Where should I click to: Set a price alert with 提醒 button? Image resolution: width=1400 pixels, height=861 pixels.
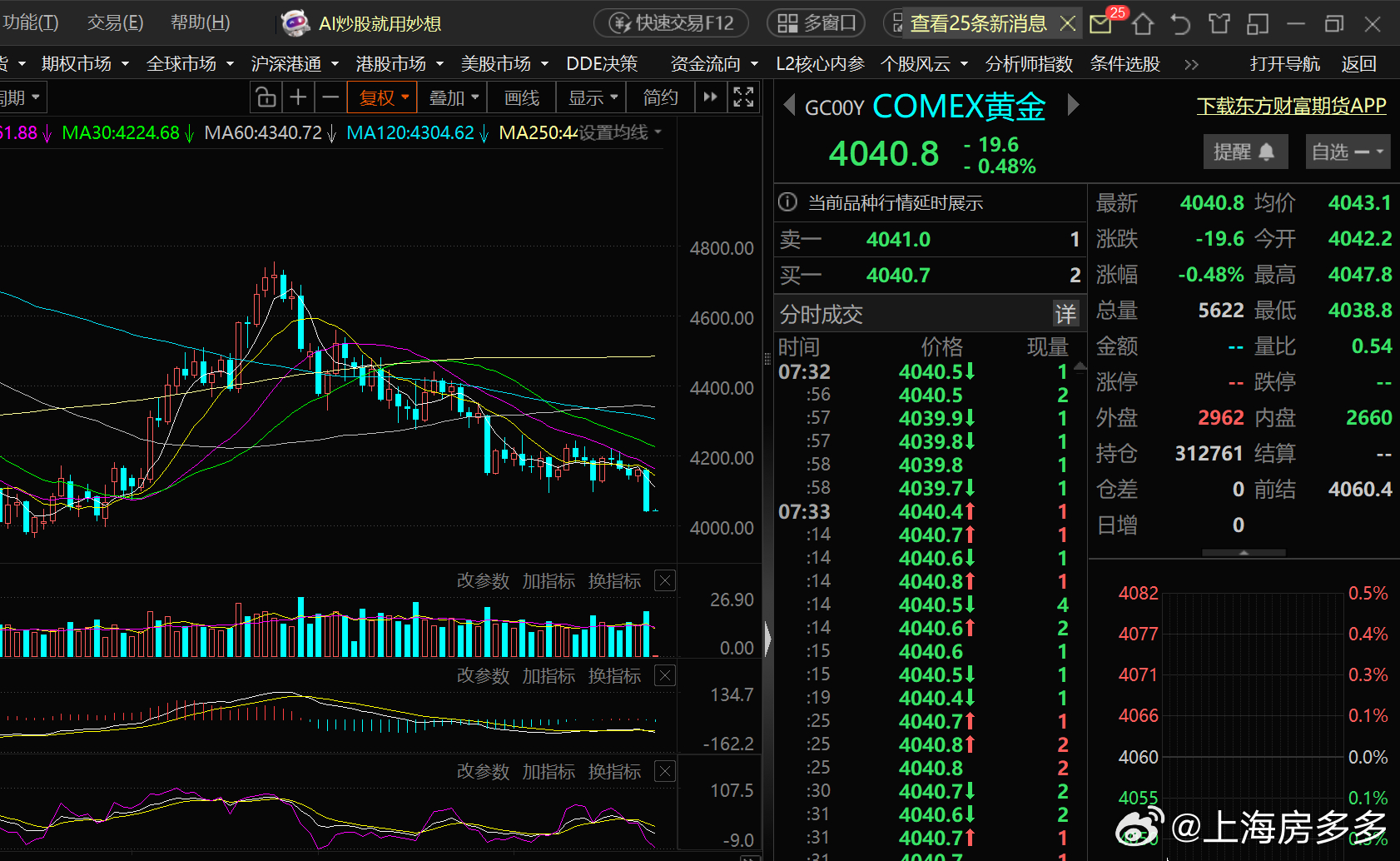coord(1245,152)
